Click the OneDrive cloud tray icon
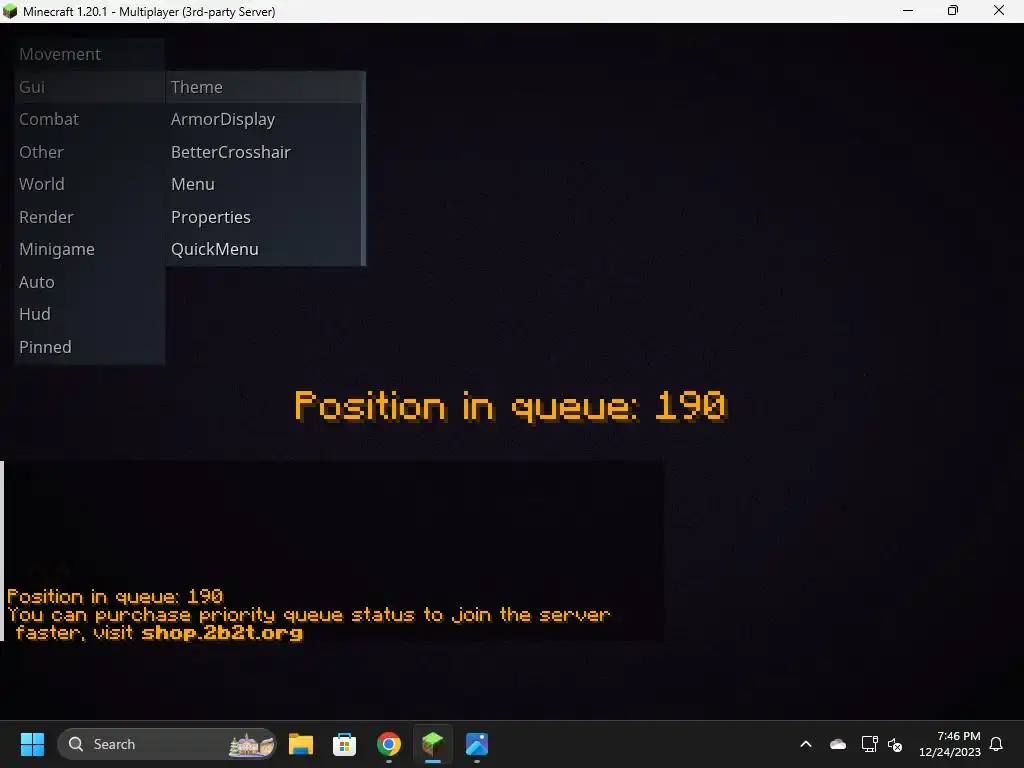 pos(838,744)
